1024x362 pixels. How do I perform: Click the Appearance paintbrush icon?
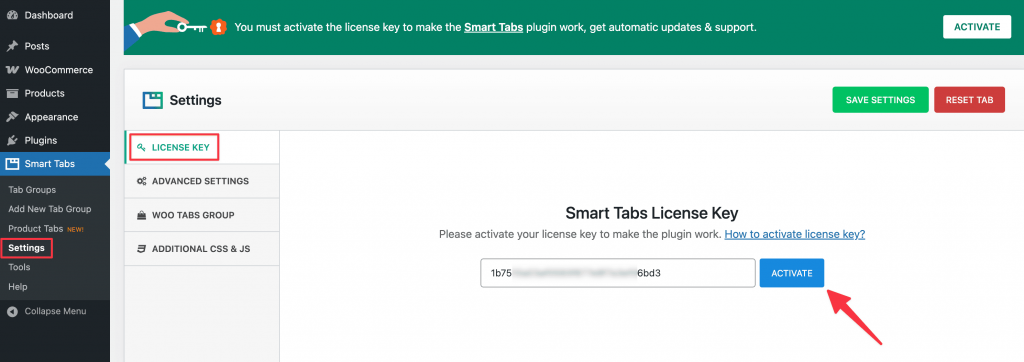click(12, 117)
